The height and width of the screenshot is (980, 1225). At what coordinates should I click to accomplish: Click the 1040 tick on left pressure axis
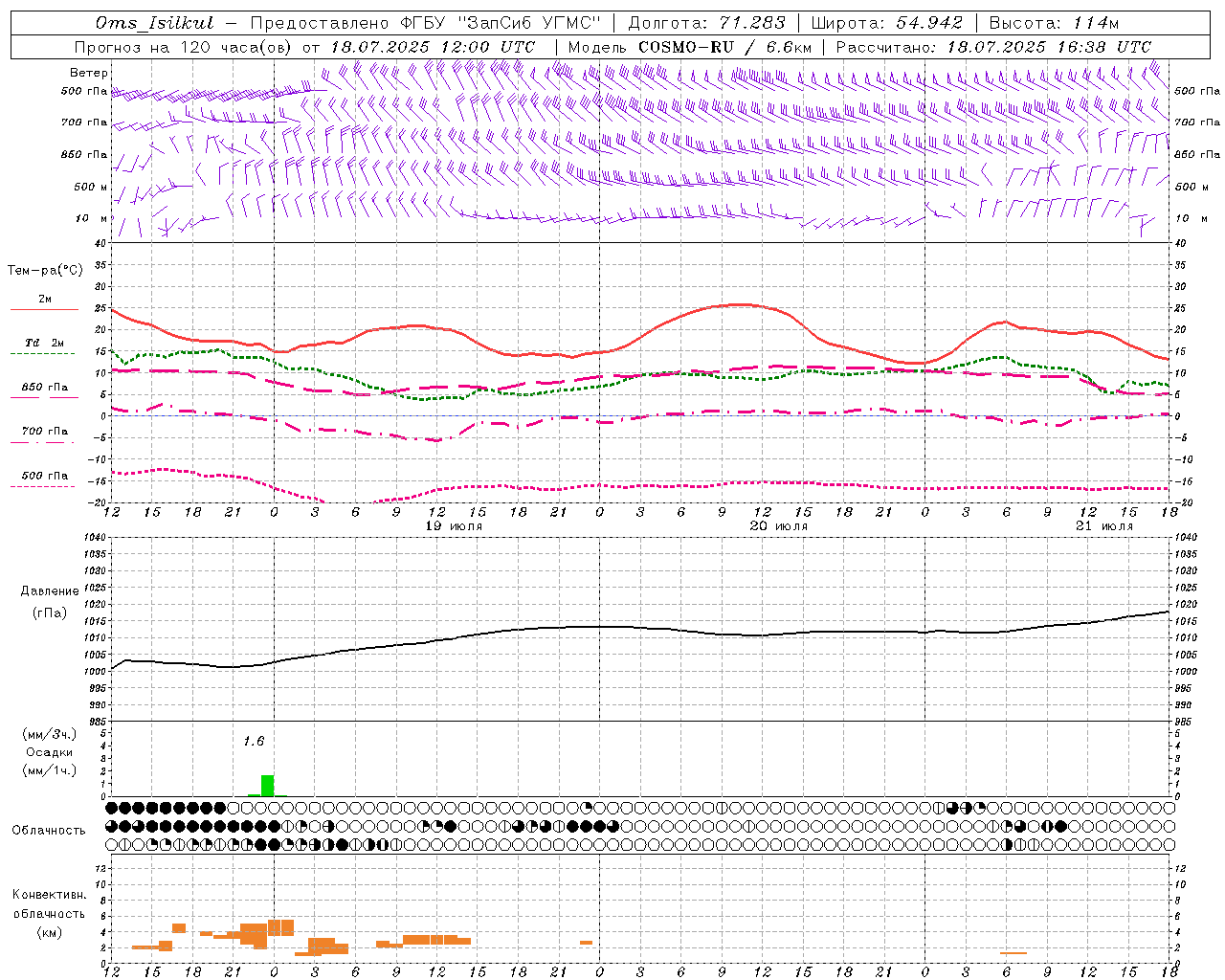[93, 537]
